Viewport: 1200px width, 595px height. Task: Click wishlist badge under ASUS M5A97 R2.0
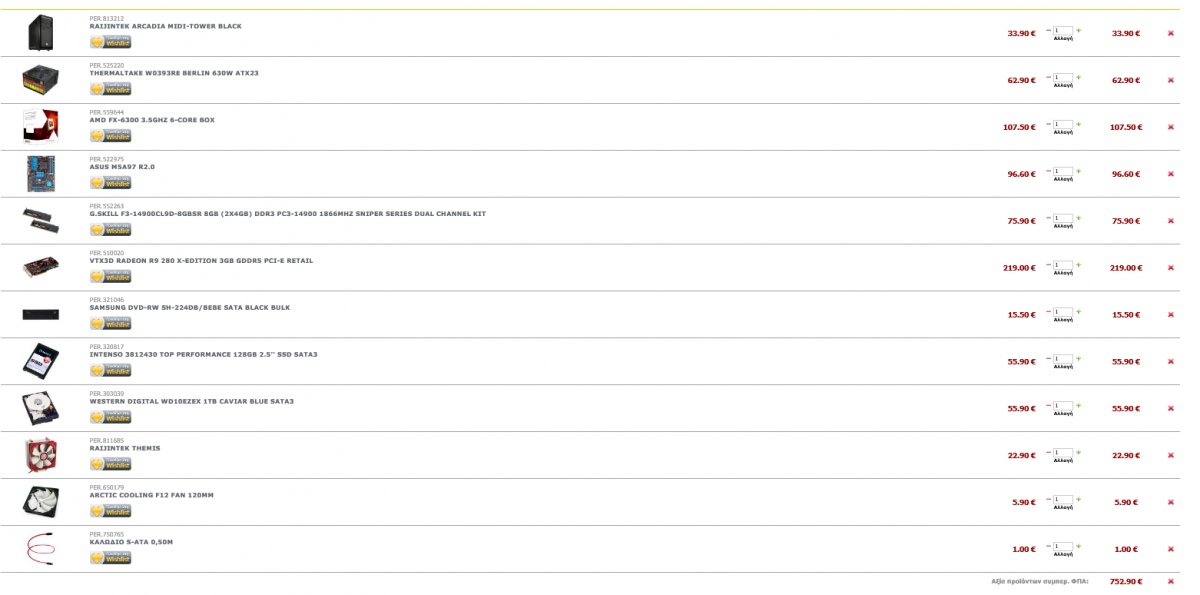110,183
